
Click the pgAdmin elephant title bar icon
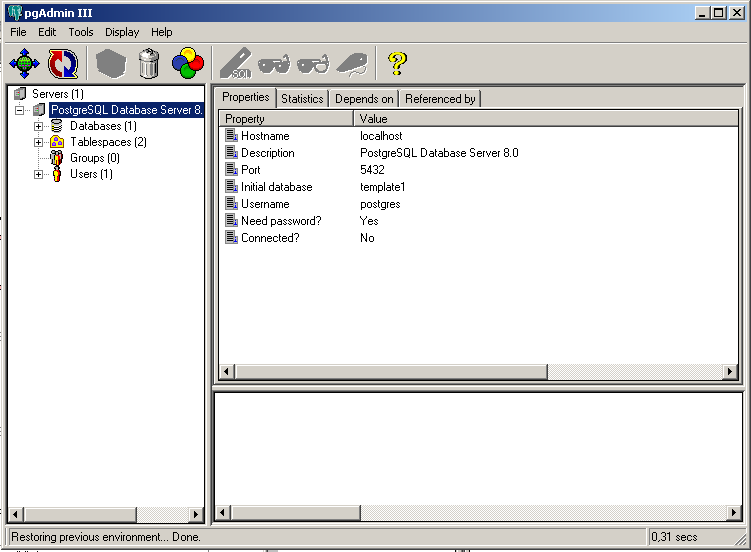coord(15,12)
